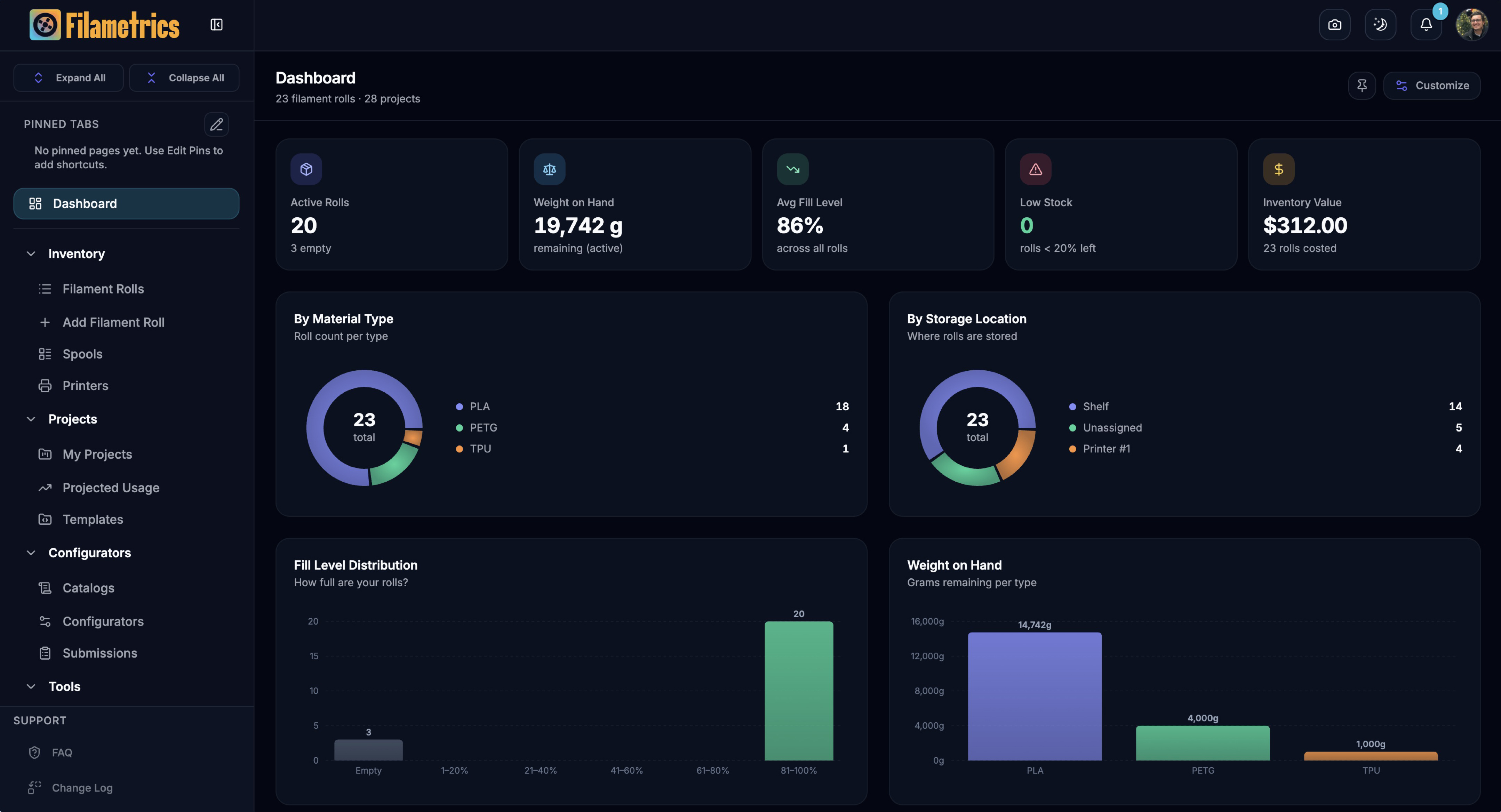
Task: Collapse the Projects section chevron
Action: coord(31,419)
